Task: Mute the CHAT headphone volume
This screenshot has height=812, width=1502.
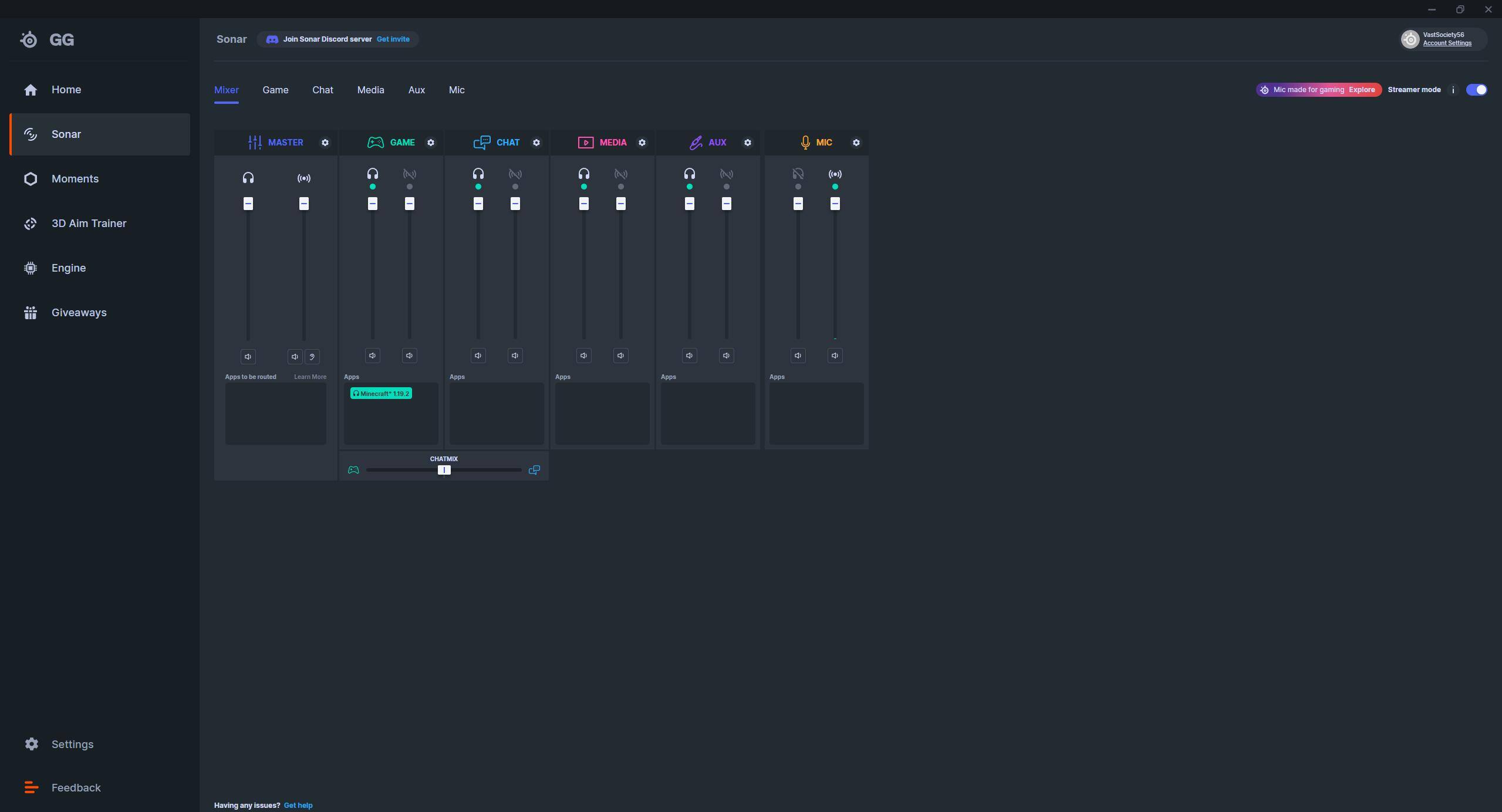Action: coord(478,356)
